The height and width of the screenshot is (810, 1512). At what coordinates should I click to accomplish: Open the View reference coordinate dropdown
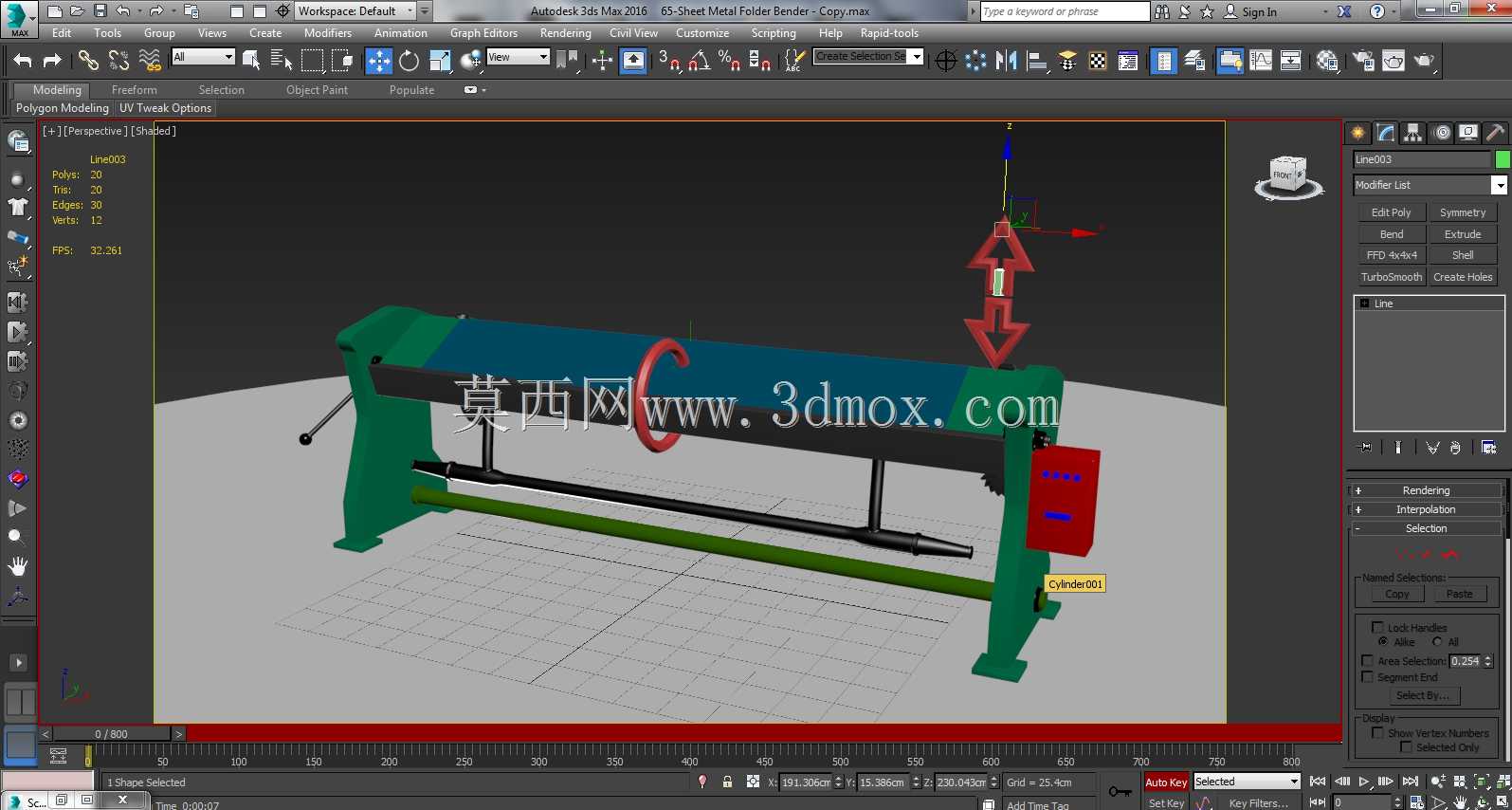coord(518,57)
